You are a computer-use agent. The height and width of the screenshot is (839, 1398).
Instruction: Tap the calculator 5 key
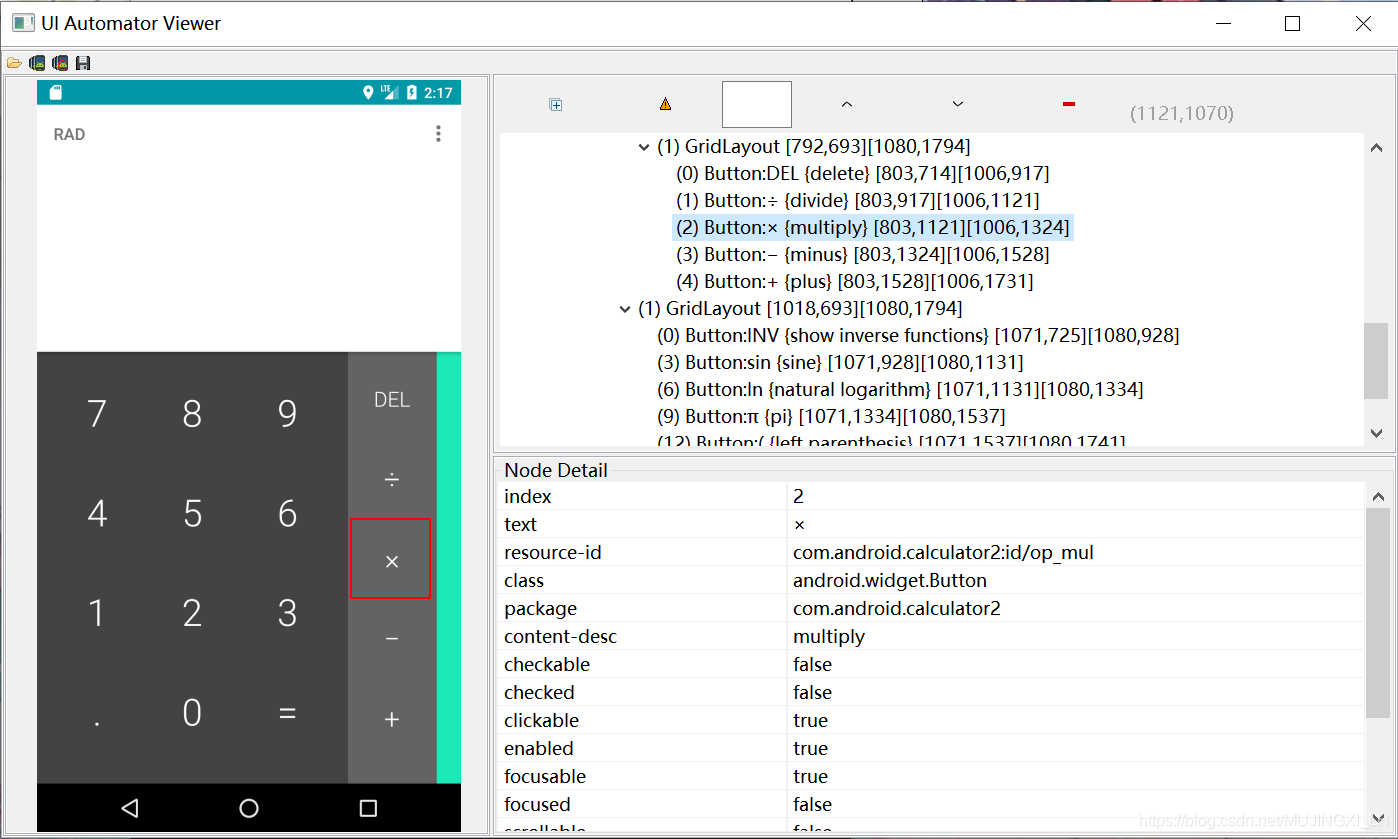tap(192, 514)
